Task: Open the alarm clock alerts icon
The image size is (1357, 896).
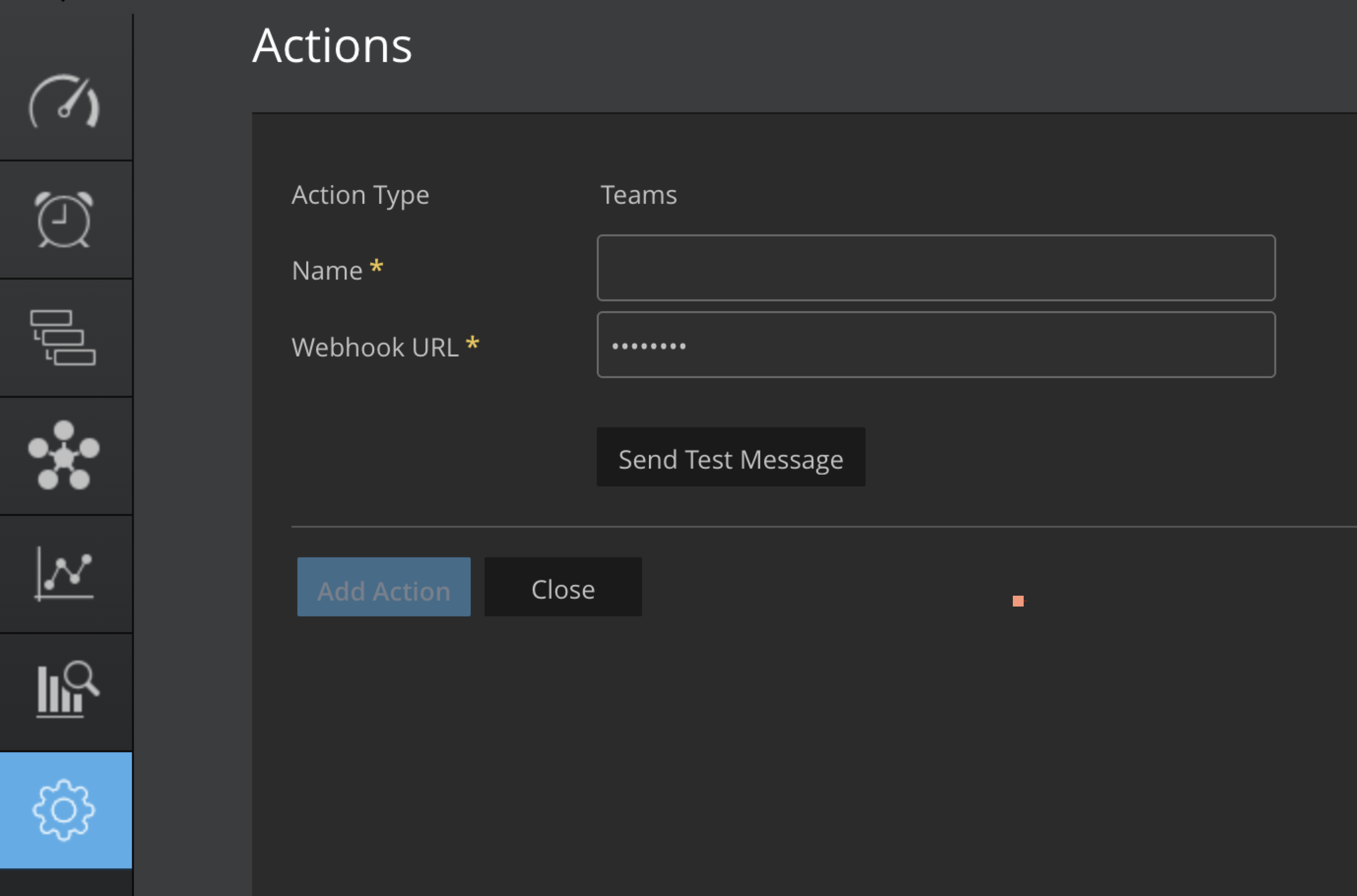Action: (x=64, y=220)
